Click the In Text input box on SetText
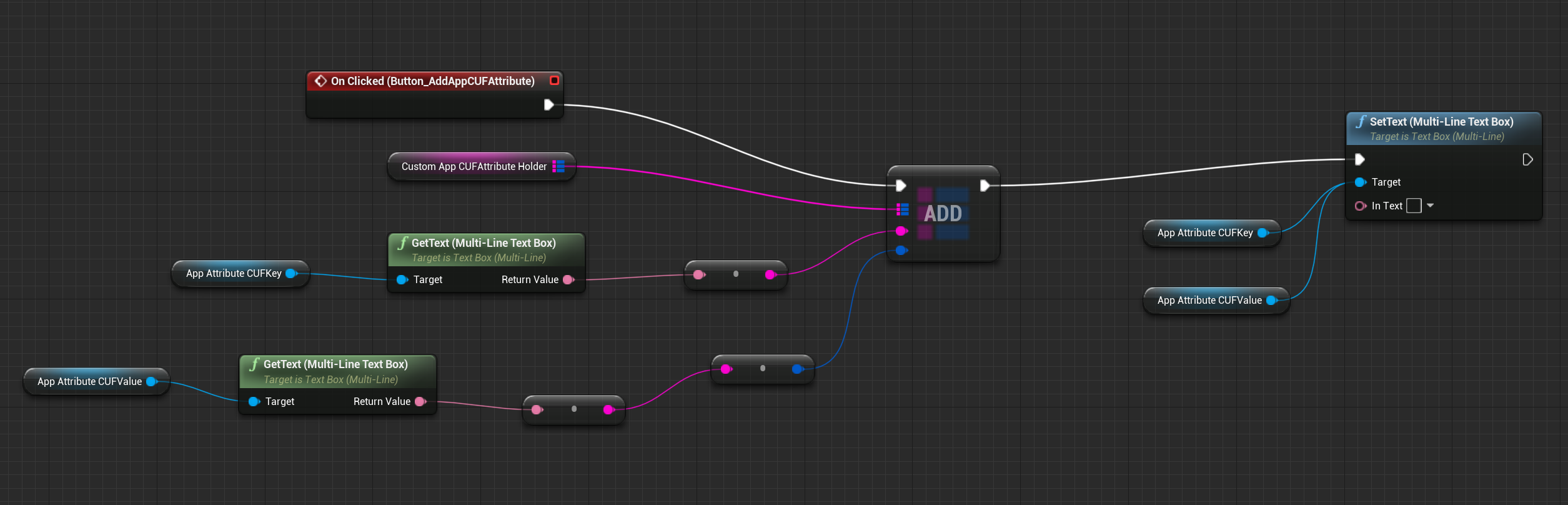 pyautogui.click(x=1414, y=206)
